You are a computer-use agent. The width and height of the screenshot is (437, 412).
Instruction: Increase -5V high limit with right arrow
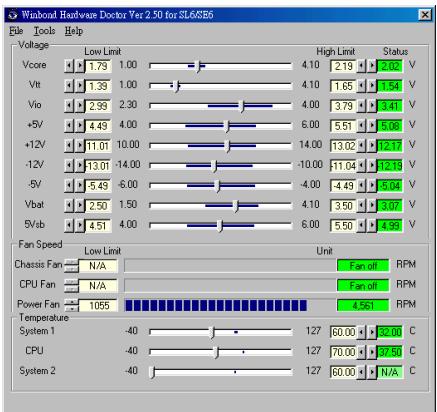[372, 186]
